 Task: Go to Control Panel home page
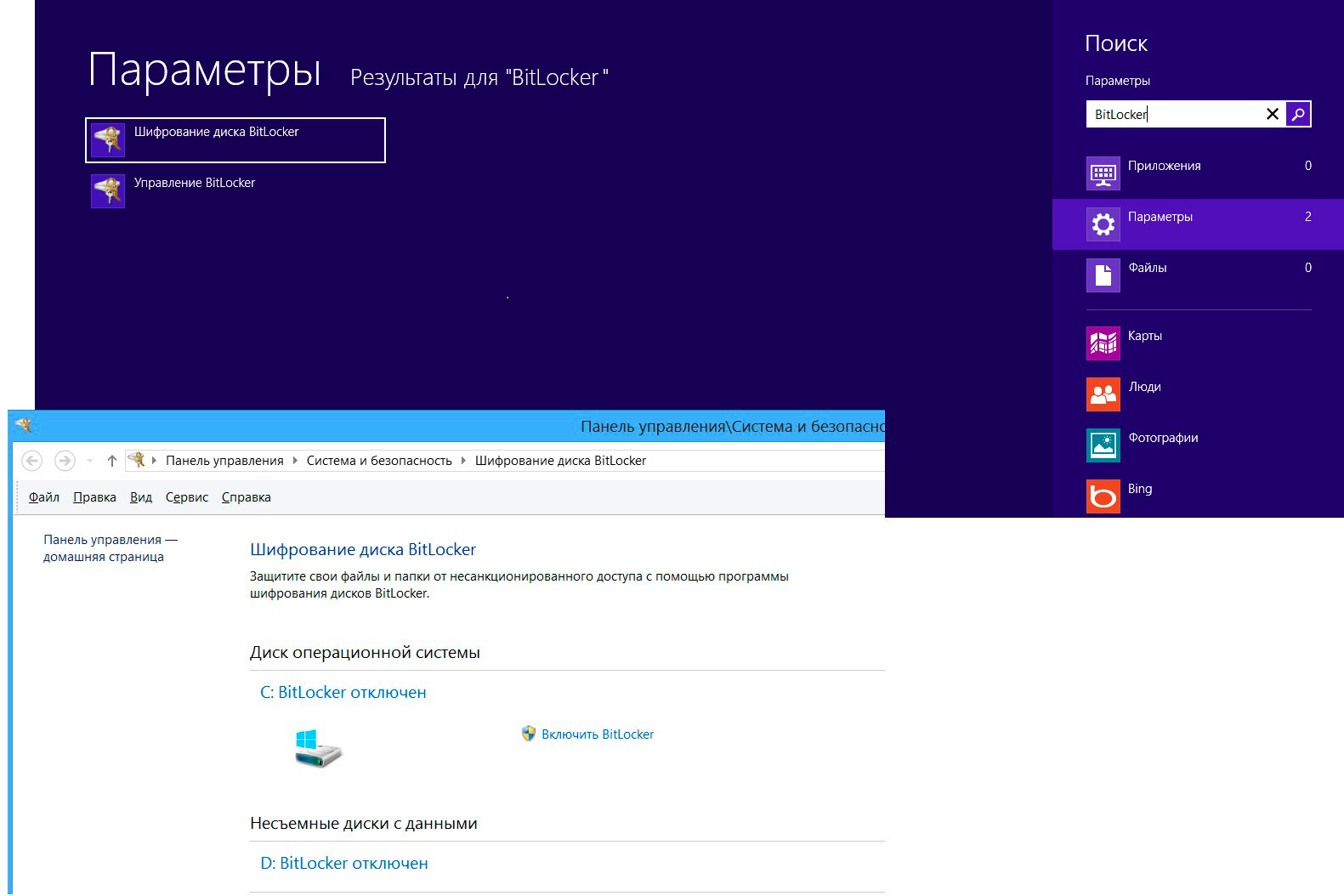(x=110, y=548)
